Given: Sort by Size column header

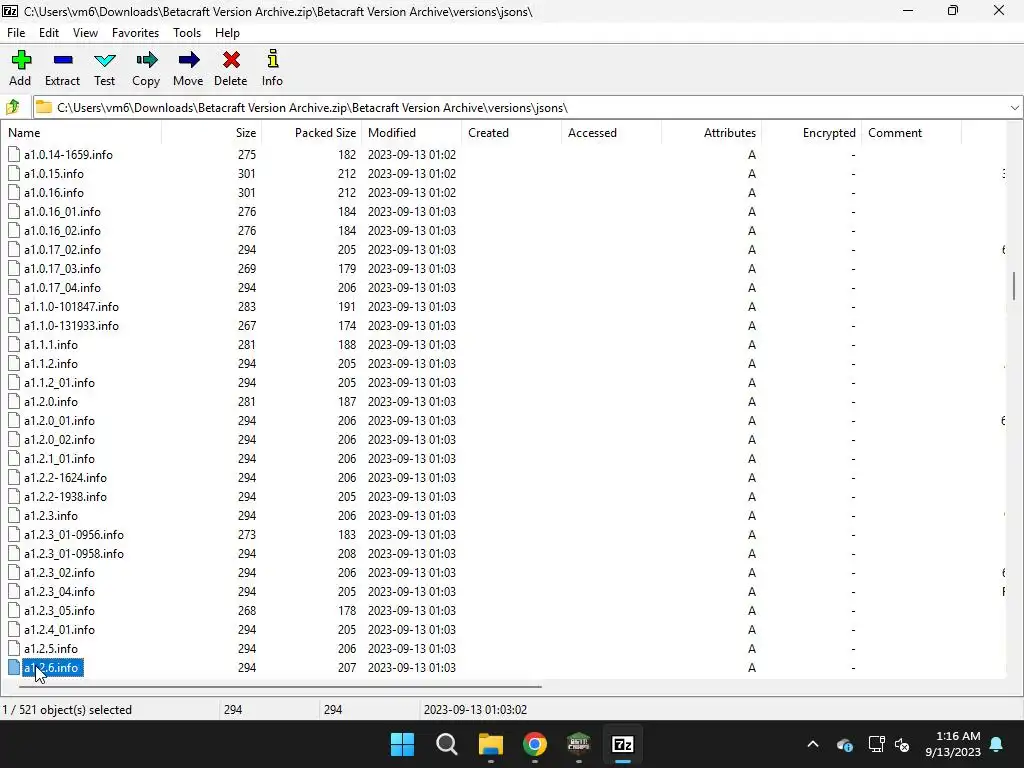Looking at the screenshot, I should pos(212,133).
